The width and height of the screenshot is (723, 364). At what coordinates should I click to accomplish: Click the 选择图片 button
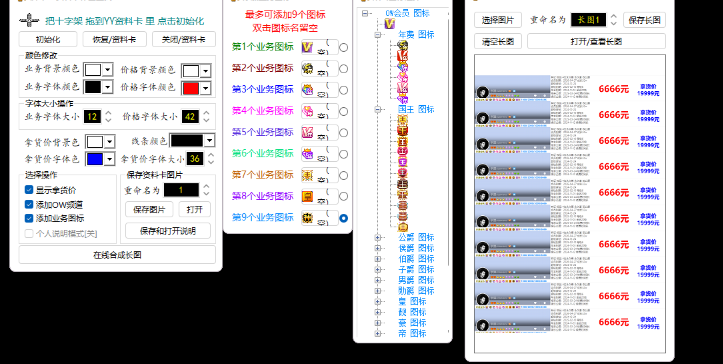tap(498, 20)
